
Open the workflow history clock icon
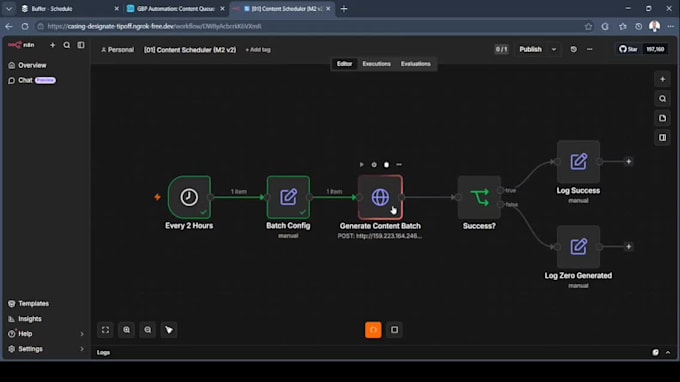(x=574, y=49)
